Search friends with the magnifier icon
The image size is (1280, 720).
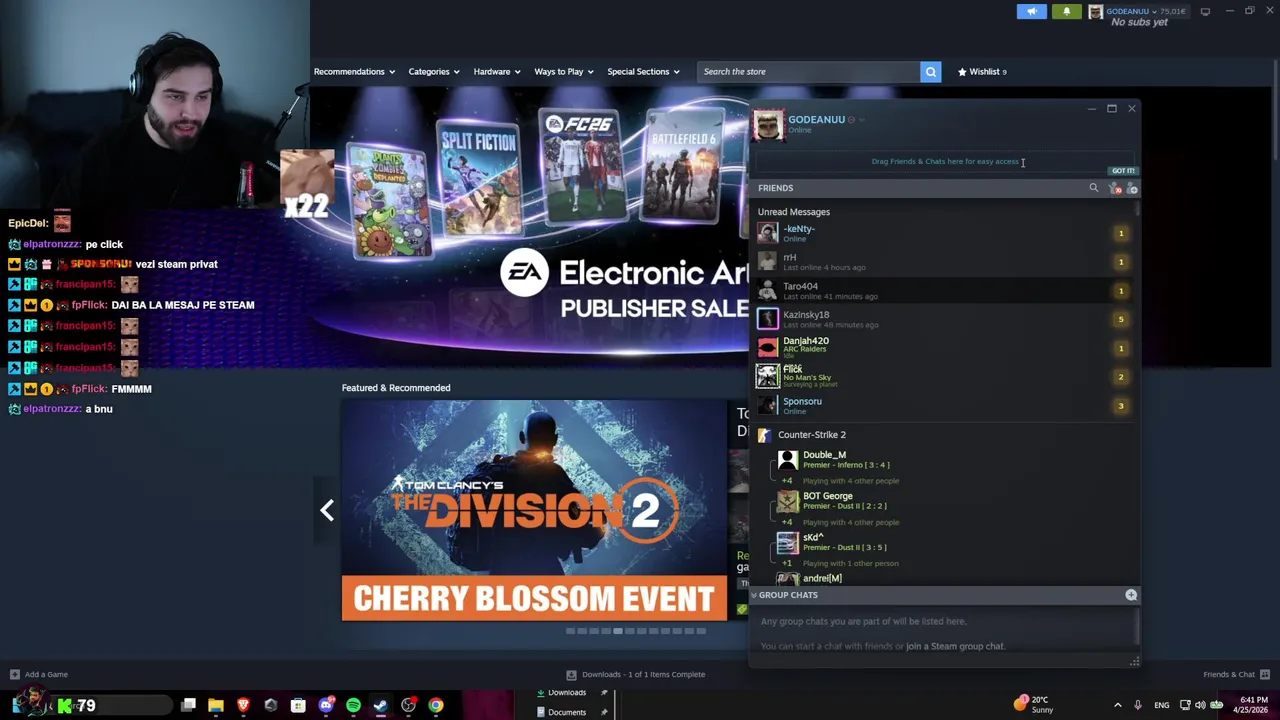point(1094,188)
